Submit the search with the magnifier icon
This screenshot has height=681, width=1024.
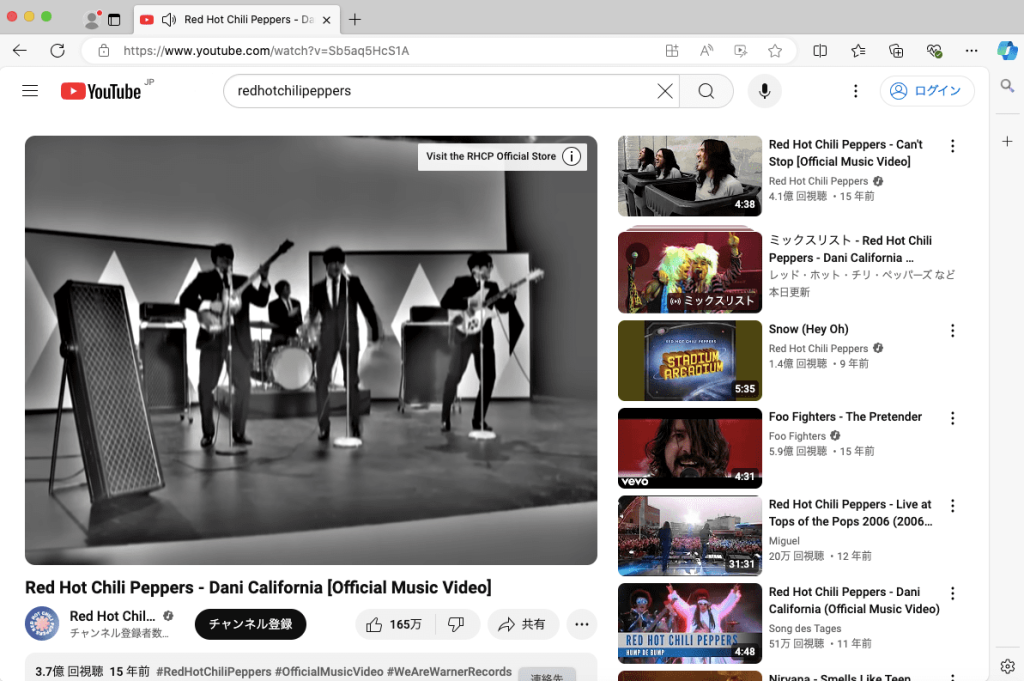pyautogui.click(x=706, y=90)
